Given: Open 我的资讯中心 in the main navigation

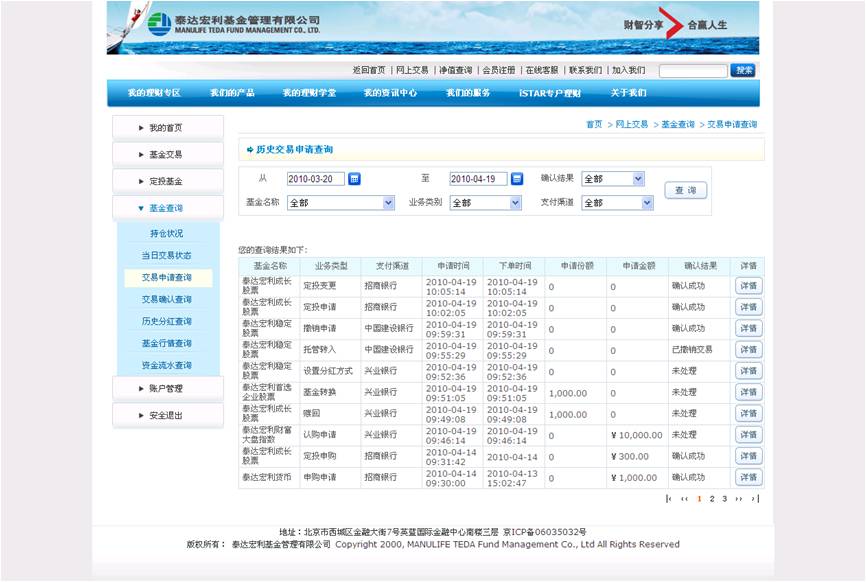Looking at the screenshot, I should [x=390, y=93].
